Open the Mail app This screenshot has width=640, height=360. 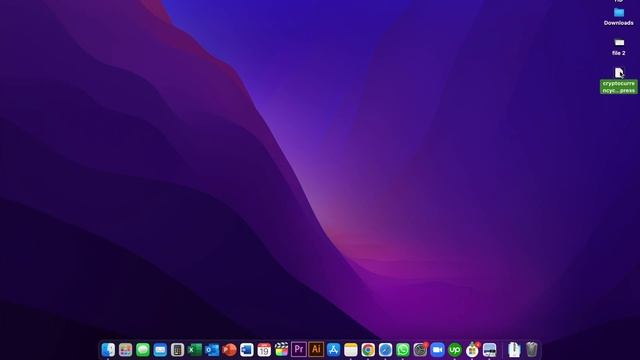click(x=160, y=350)
